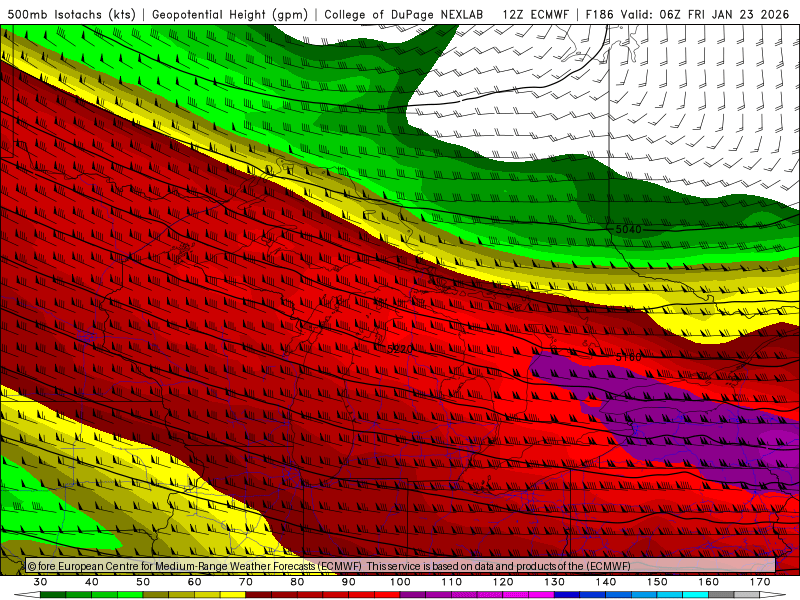Click the 170 kt colorbar label
Viewport: 800px width, 600px height.
760,582
